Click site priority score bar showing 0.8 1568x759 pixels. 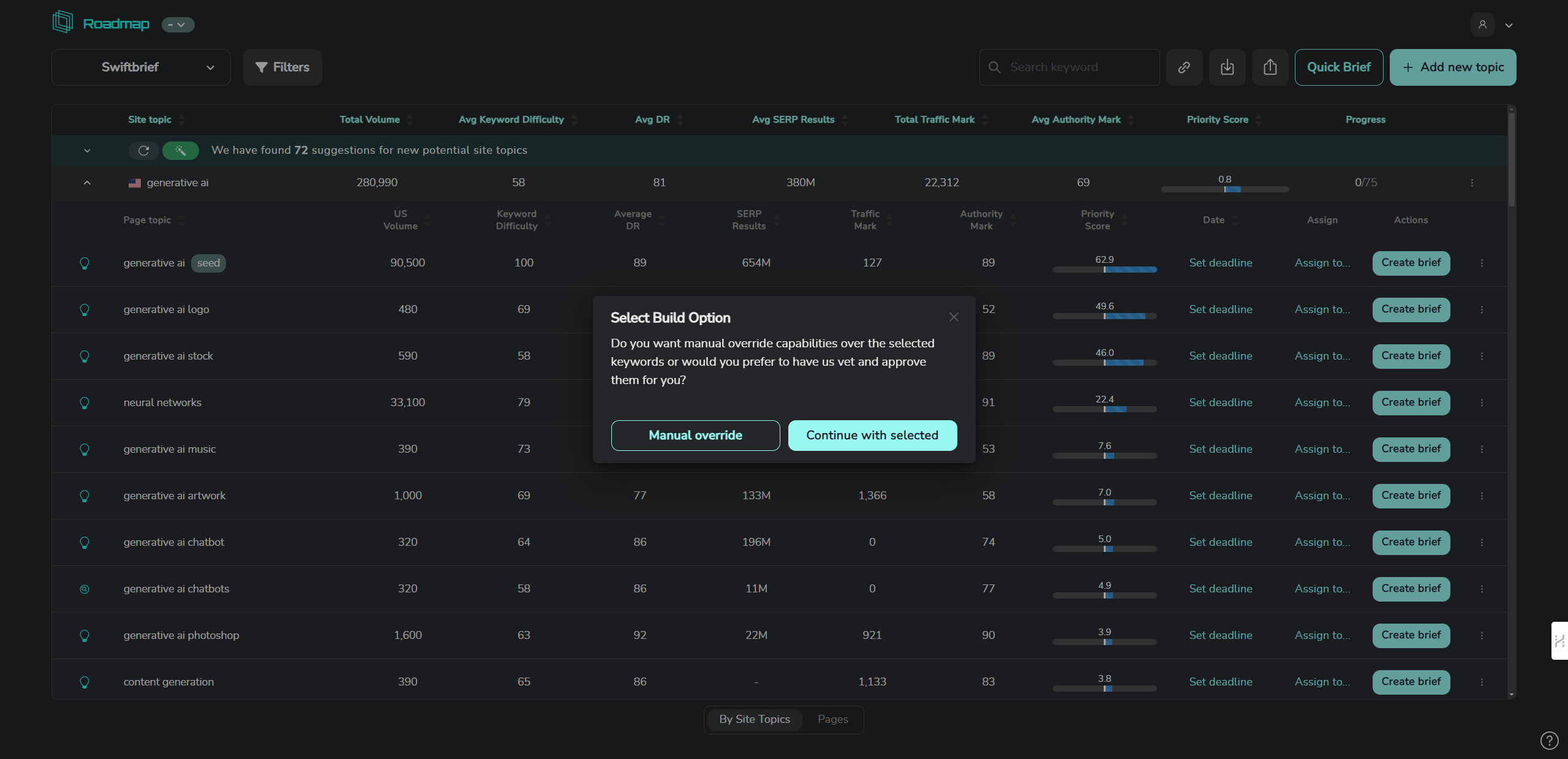click(1225, 189)
